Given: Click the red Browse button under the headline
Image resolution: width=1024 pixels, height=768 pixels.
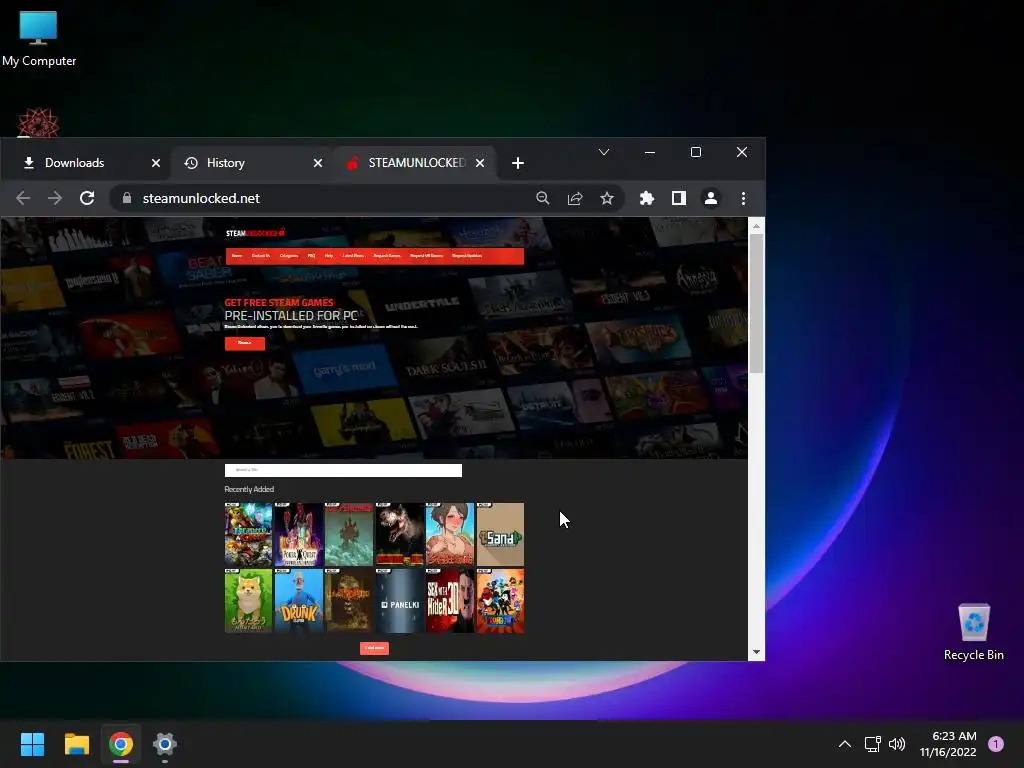Looking at the screenshot, I should pyautogui.click(x=245, y=343).
